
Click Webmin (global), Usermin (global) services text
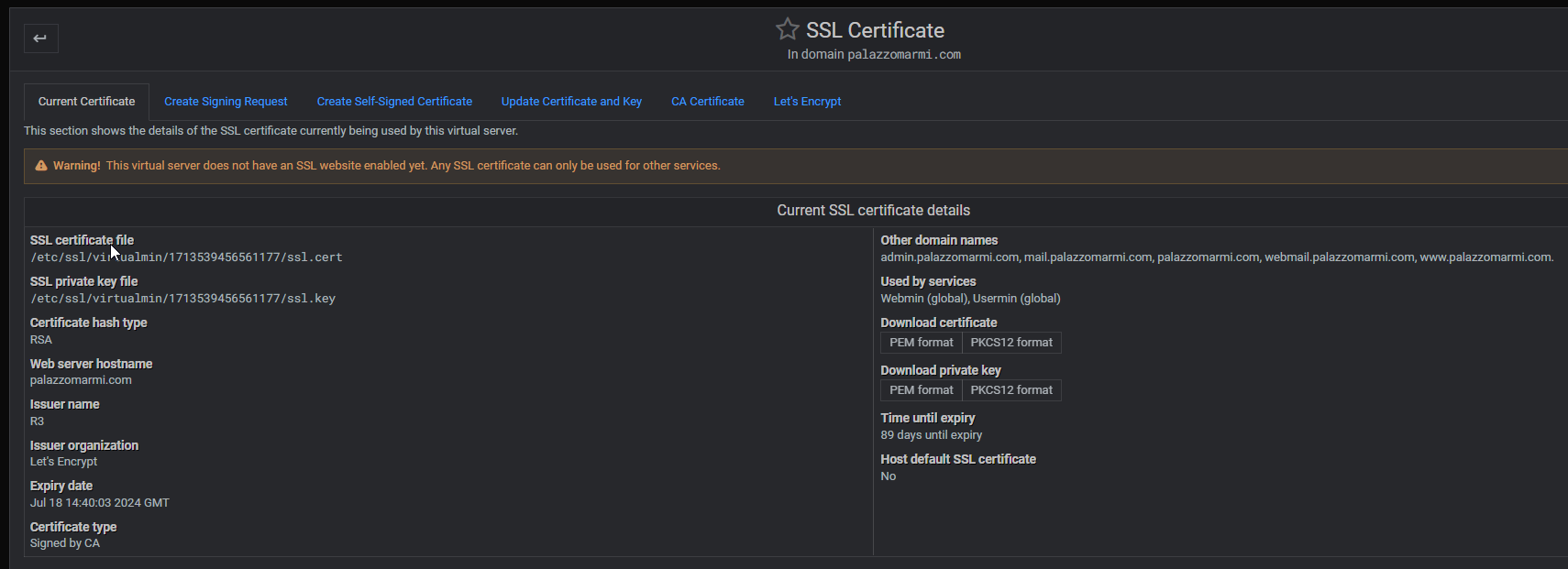970,299
